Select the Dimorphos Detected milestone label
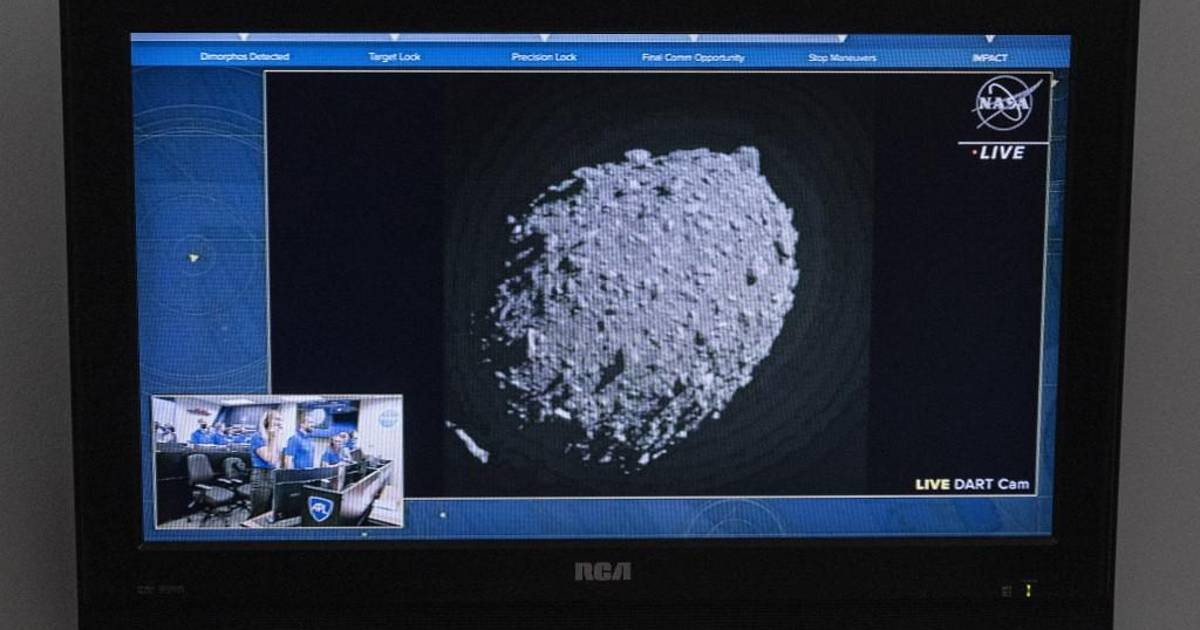 [x=244, y=57]
